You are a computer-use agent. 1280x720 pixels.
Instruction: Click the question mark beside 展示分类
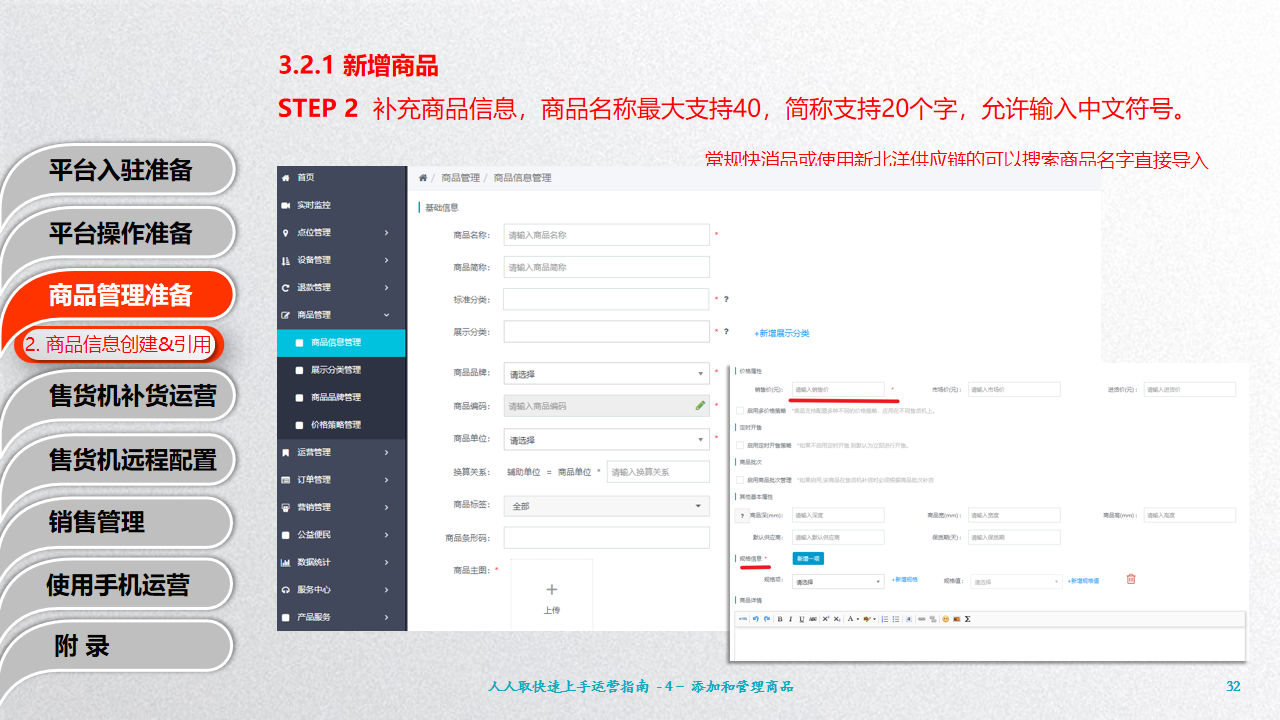click(726, 331)
